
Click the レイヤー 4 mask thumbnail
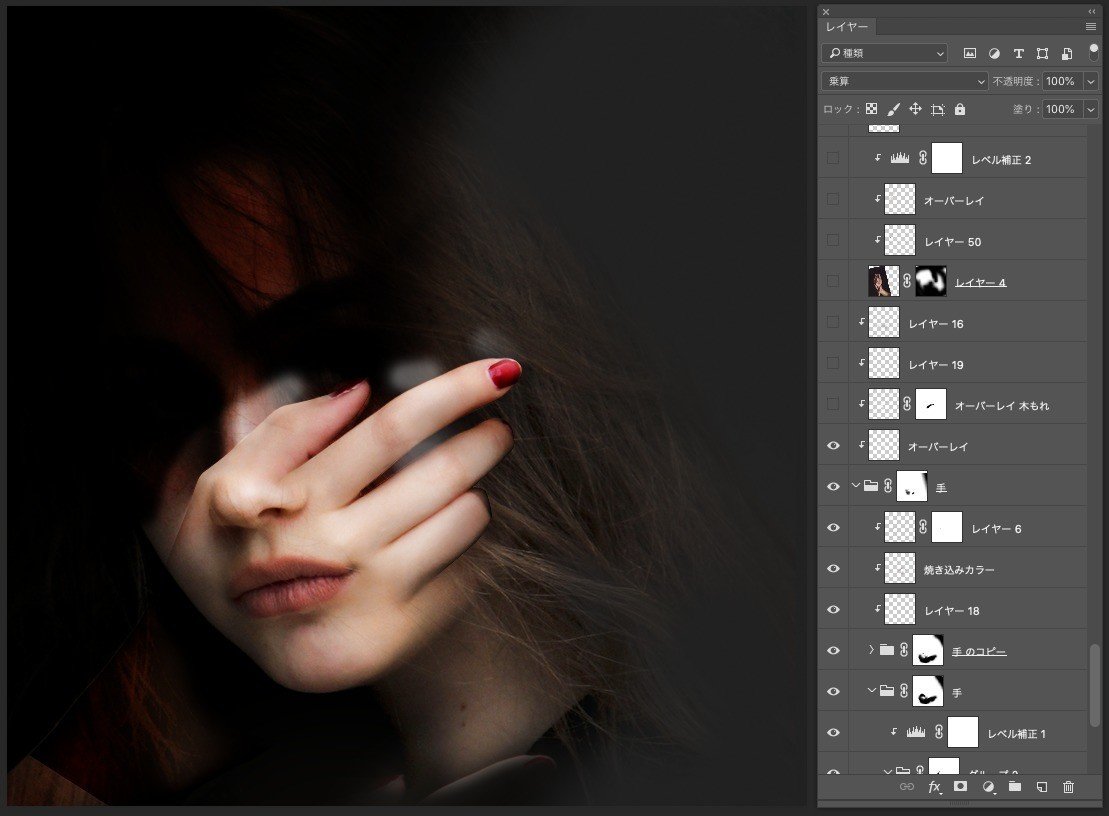pos(931,281)
